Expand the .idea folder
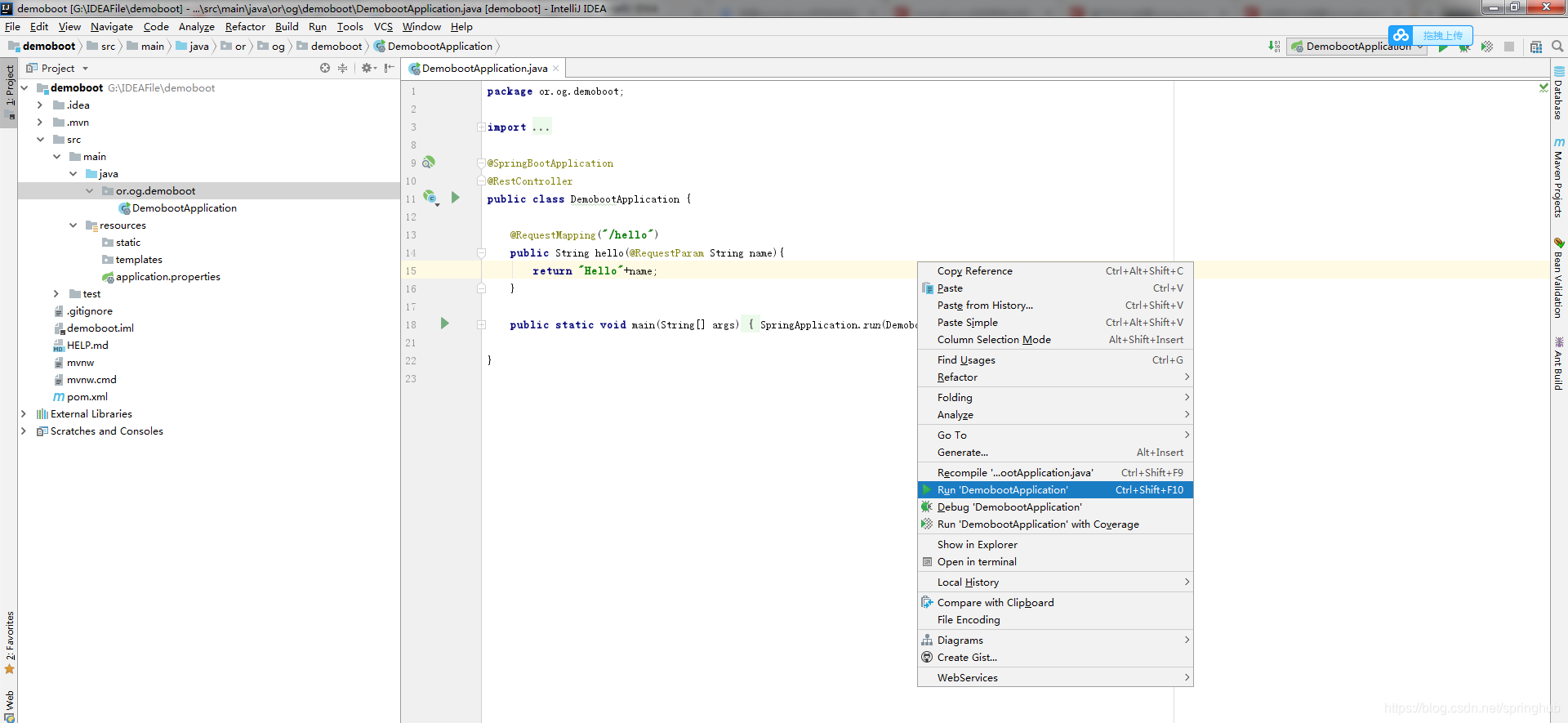This screenshot has height=723, width=1568. pyautogui.click(x=40, y=105)
